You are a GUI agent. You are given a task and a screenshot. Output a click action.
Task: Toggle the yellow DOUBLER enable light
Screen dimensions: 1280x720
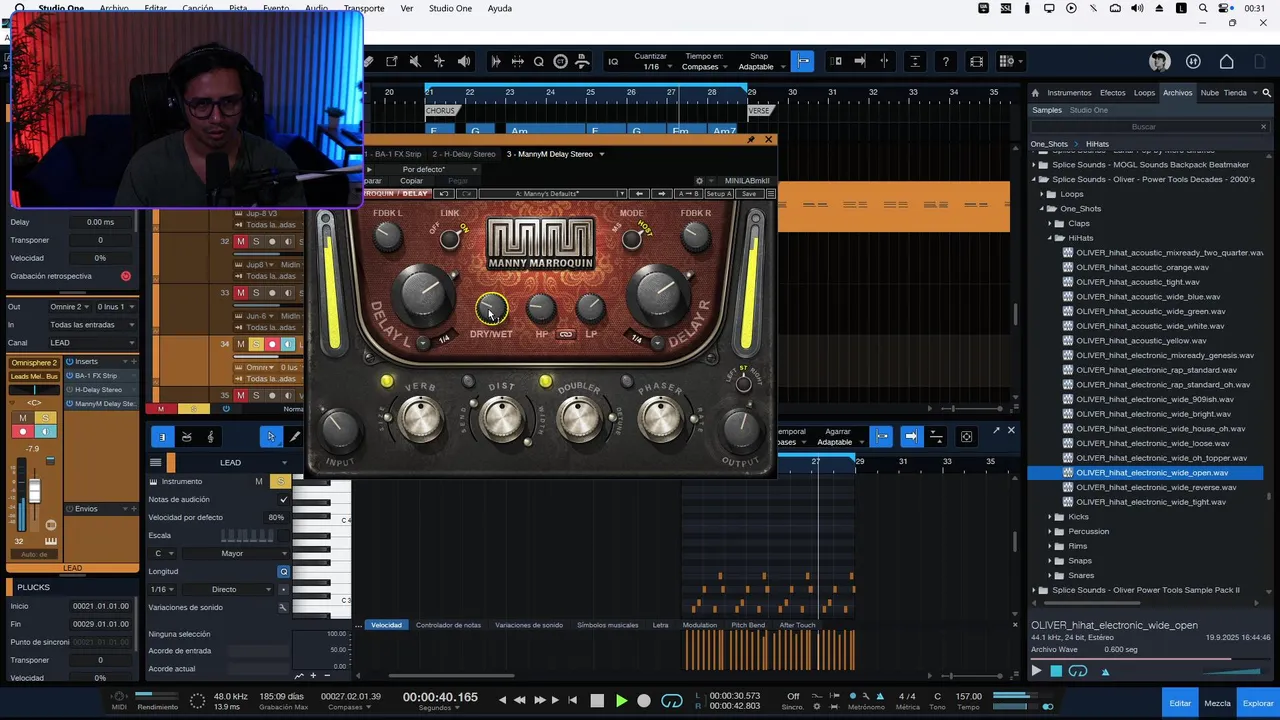click(x=545, y=381)
